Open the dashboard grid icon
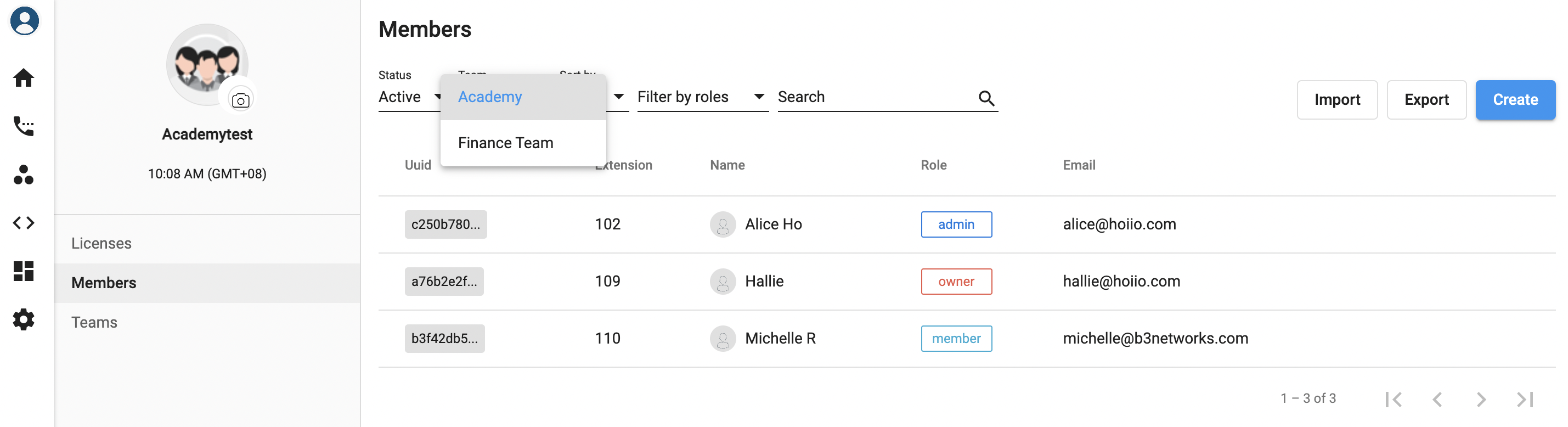This screenshot has width=1568, height=427. click(24, 271)
